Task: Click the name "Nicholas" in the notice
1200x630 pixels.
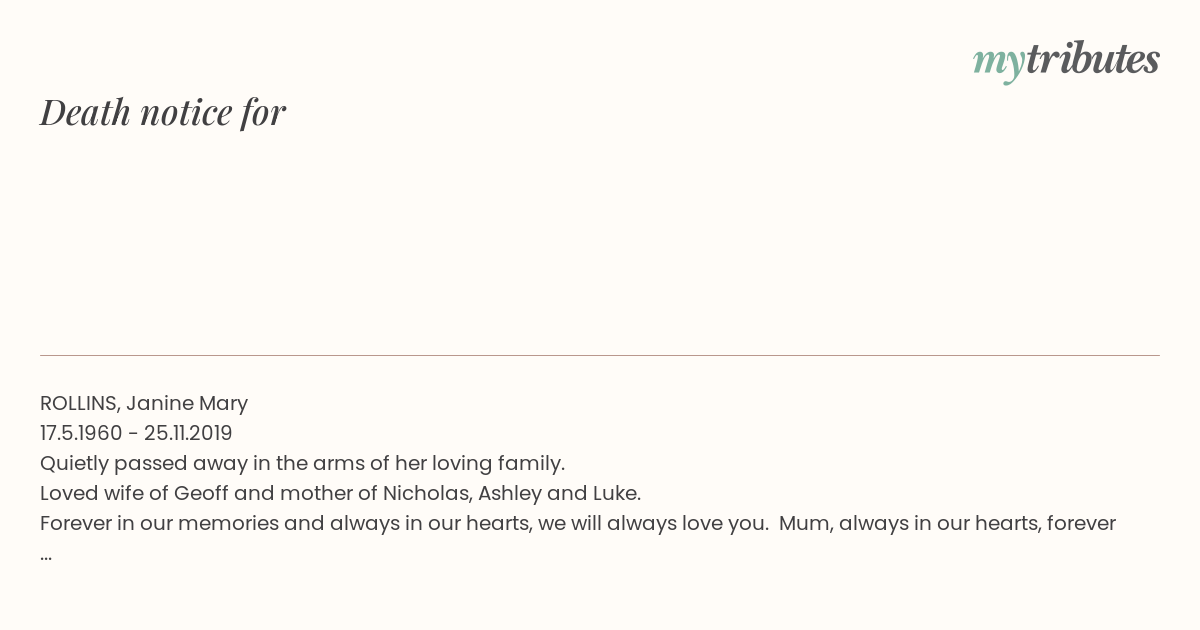Action: click(426, 493)
